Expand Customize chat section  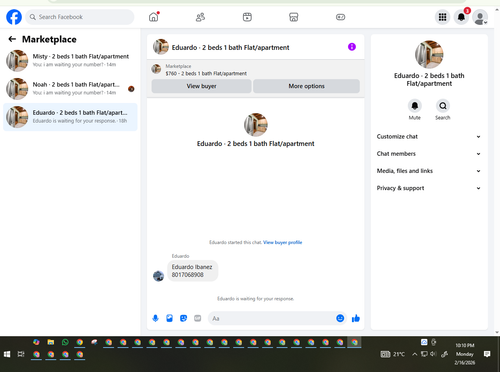pos(429,137)
